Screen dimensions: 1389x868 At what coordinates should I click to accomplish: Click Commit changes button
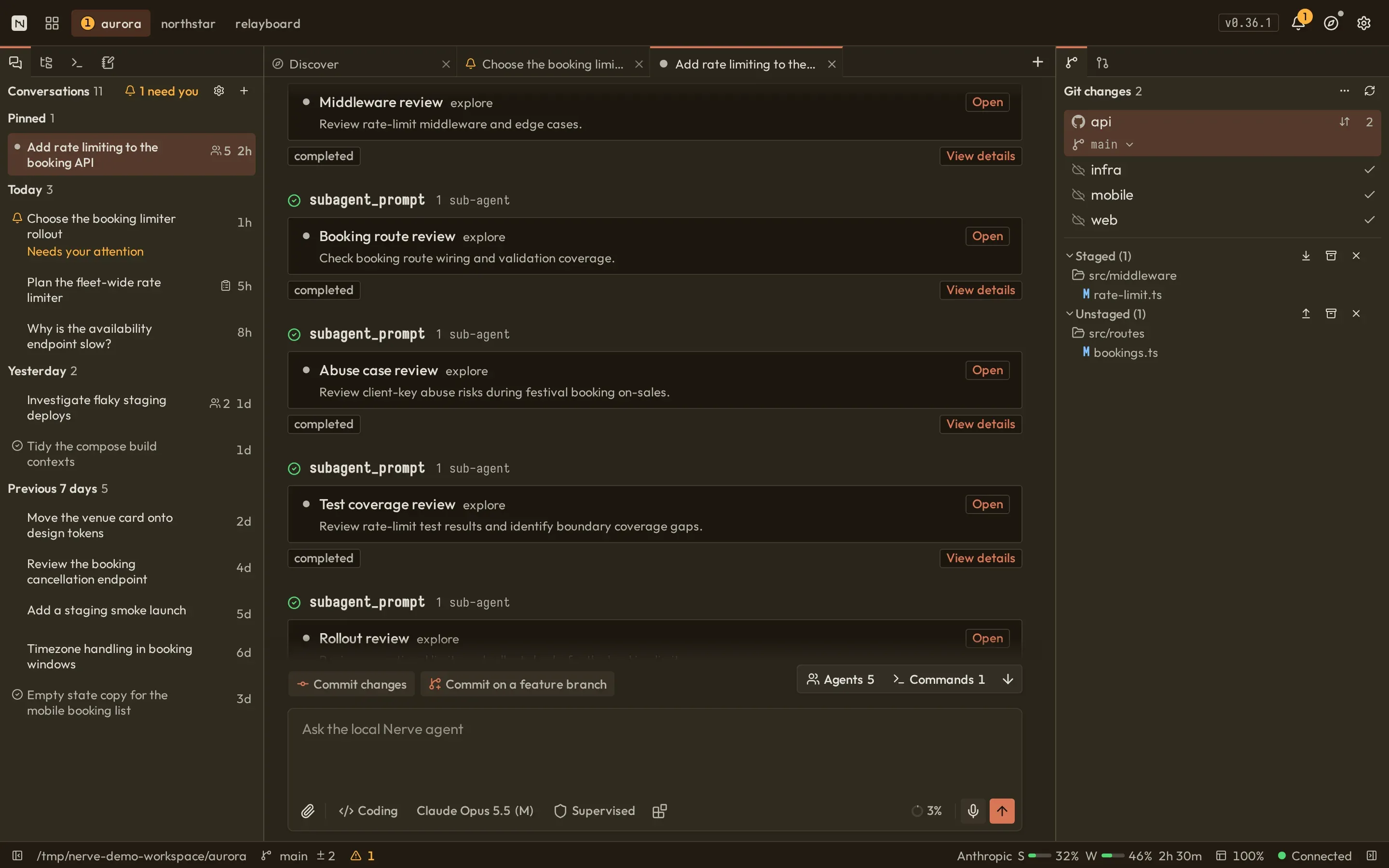click(x=351, y=684)
